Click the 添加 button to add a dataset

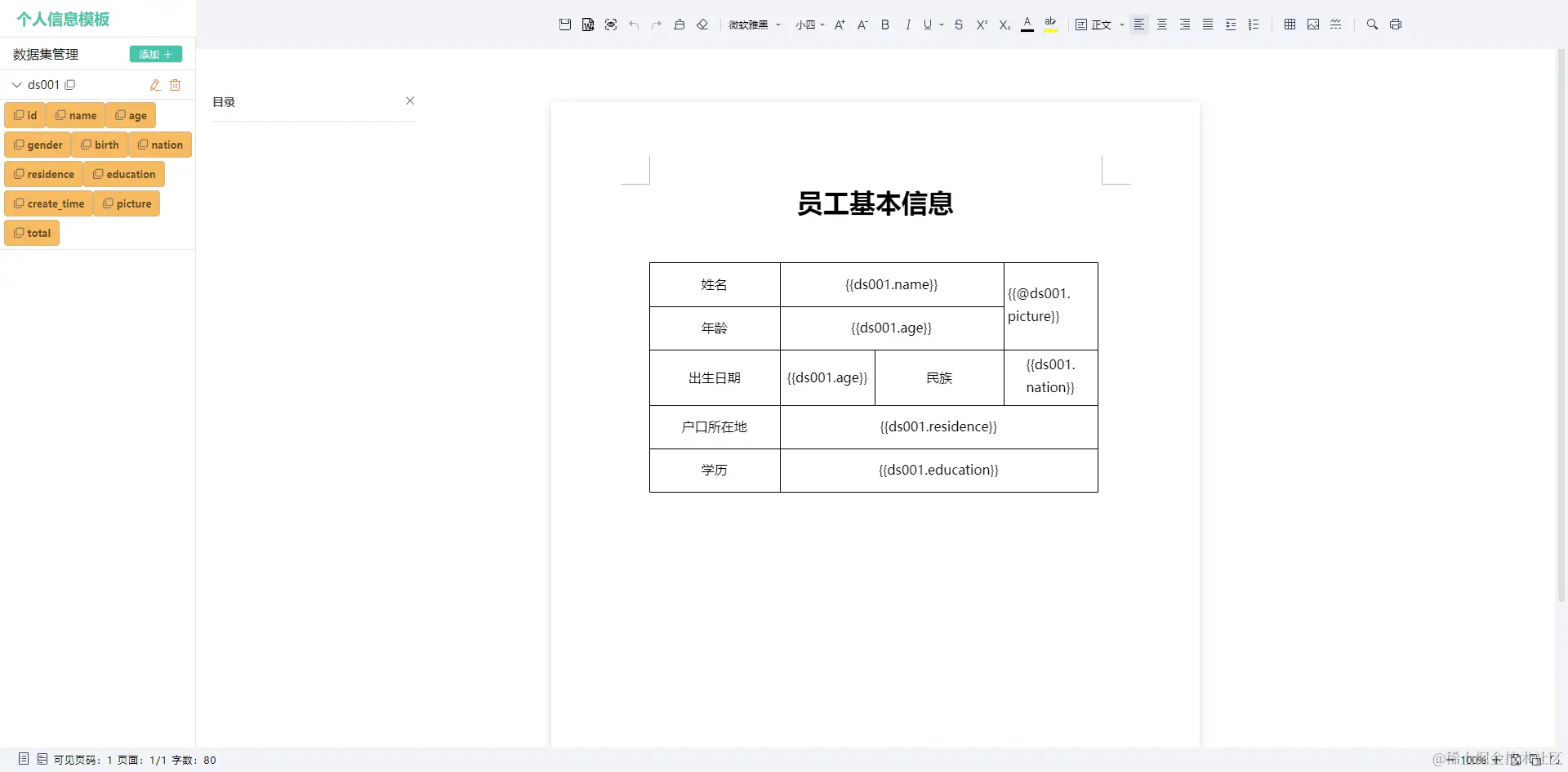pyautogui.click(x=155, y=54)
